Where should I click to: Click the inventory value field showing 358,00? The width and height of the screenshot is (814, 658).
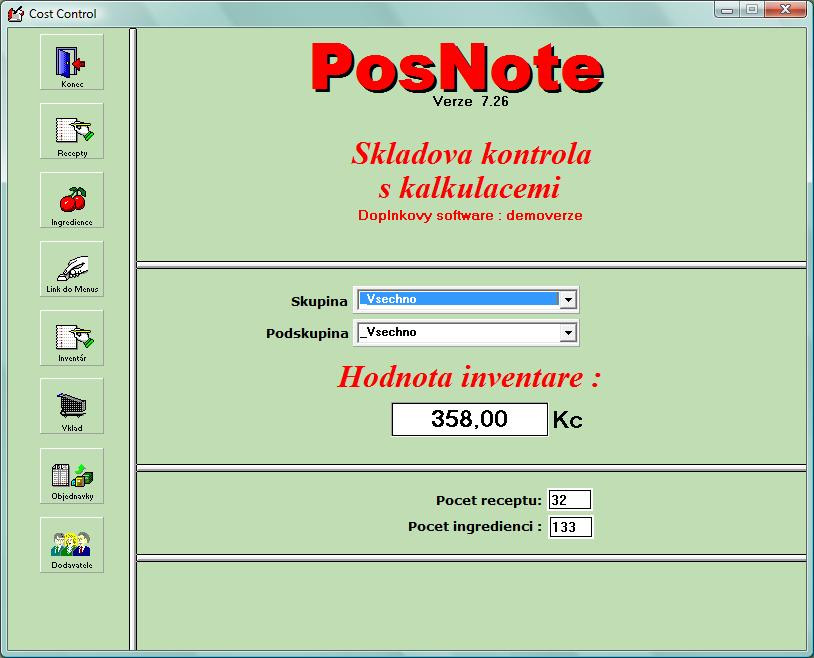pyautogui.click(x=469, y=419)
